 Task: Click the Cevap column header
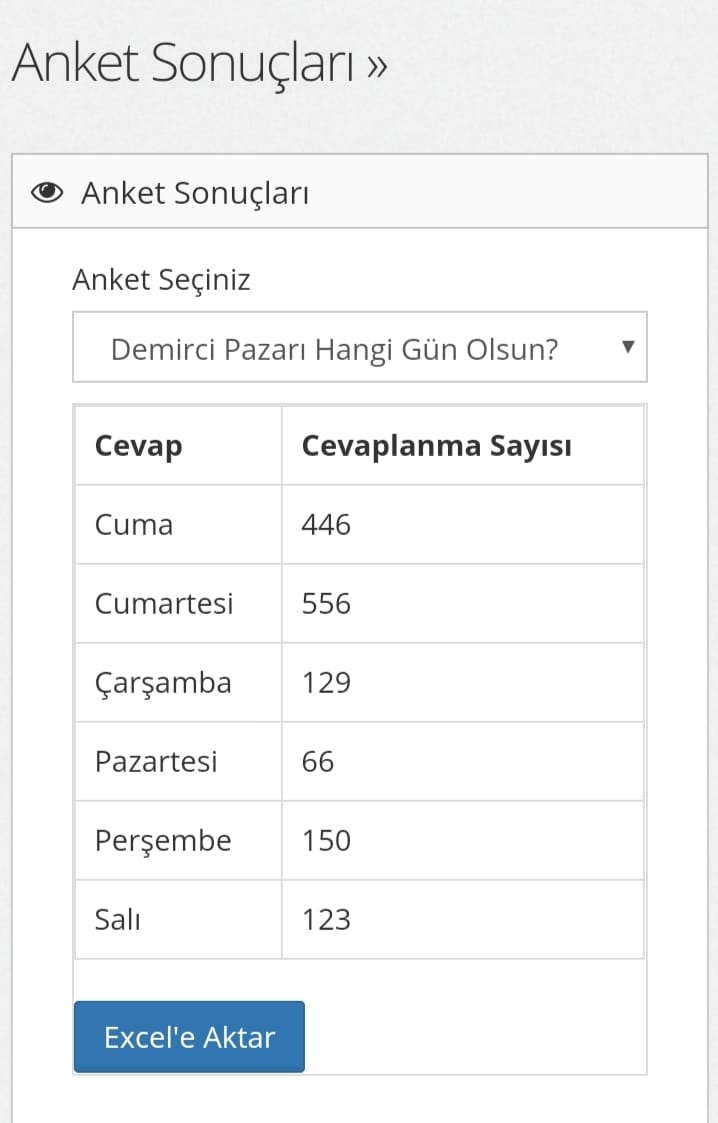click(x=138, y=446)
